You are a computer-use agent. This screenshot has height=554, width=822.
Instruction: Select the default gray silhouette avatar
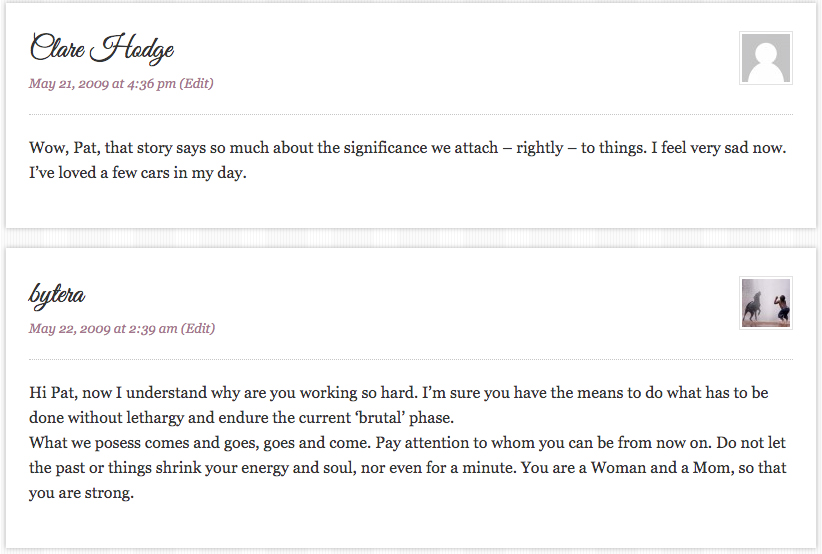point(765,58)
